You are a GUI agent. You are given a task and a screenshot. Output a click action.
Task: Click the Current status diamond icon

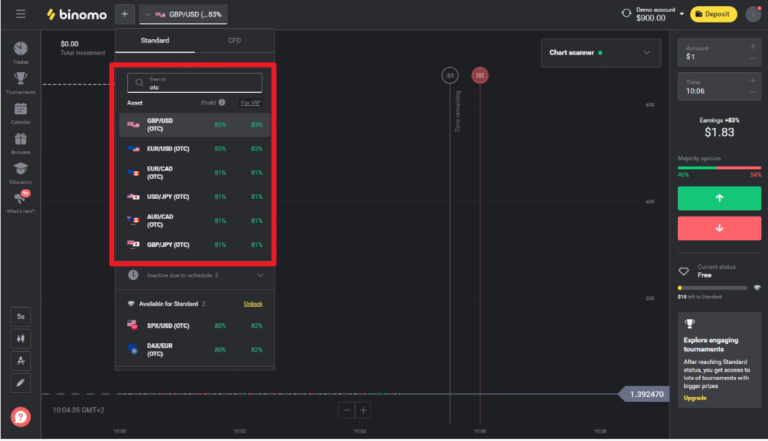(684, 271)
